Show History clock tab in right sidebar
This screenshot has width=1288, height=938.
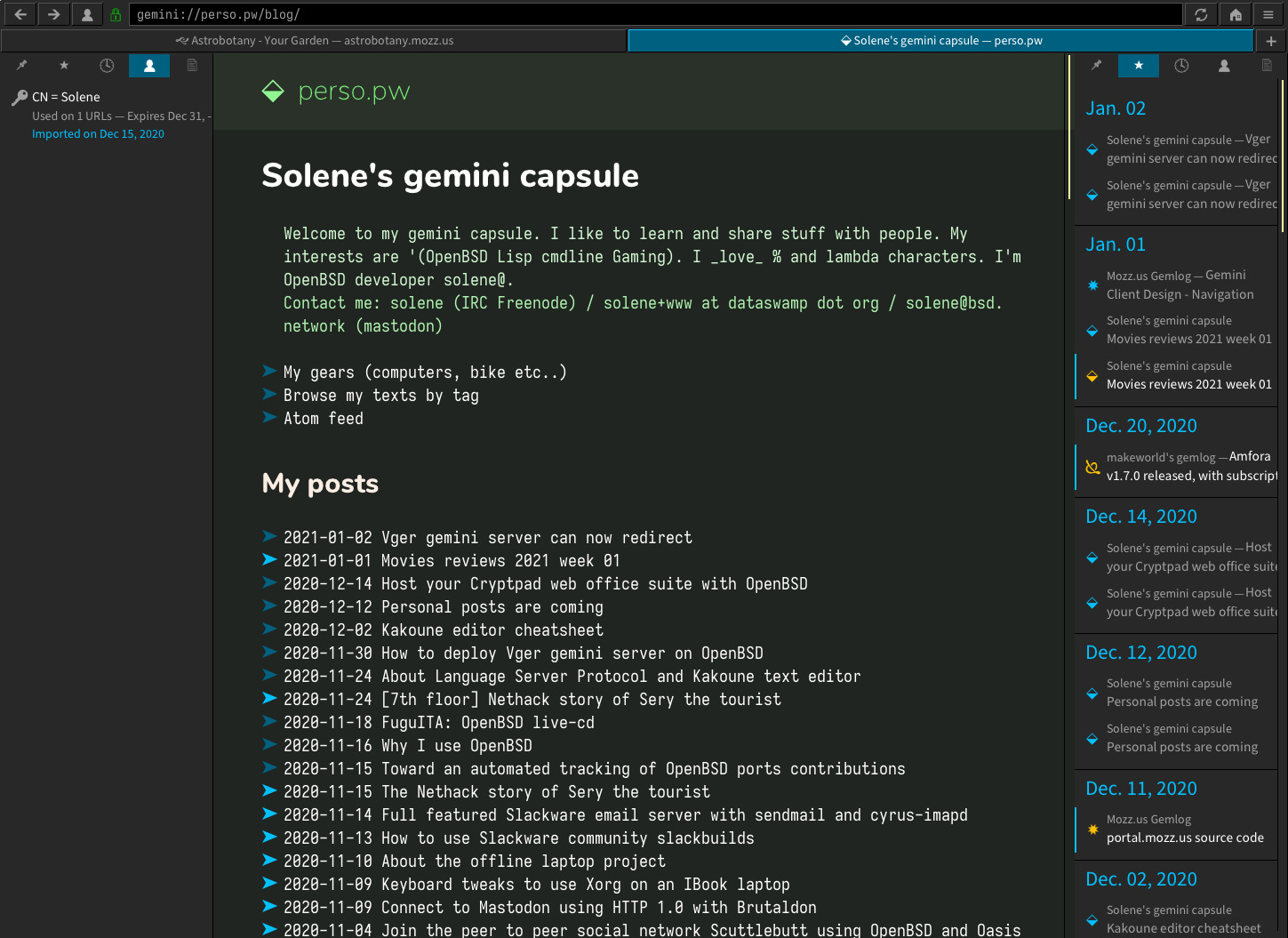(1181, 66)
